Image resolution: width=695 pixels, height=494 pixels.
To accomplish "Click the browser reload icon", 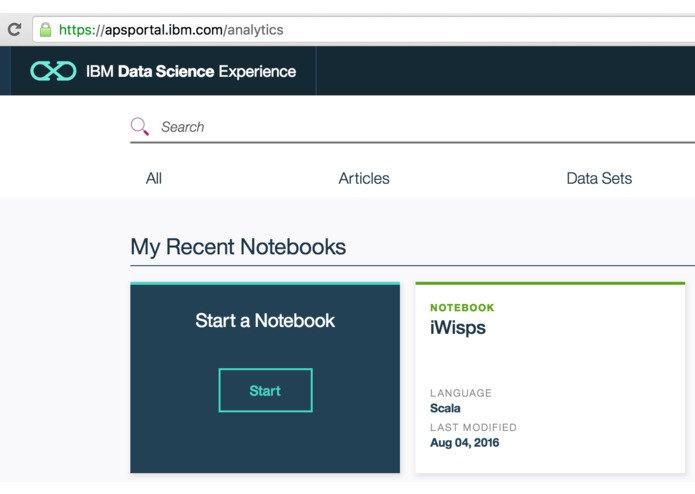I will coord(15,30).
